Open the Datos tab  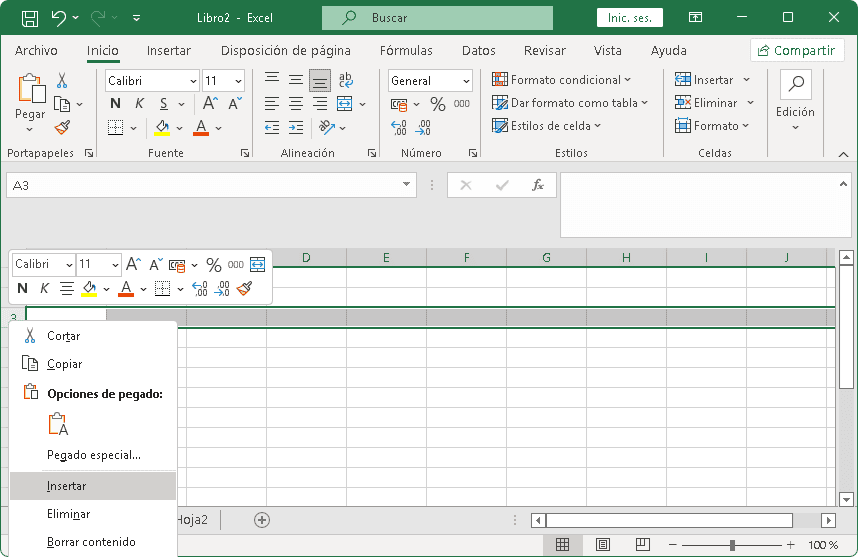click(478, 51)
